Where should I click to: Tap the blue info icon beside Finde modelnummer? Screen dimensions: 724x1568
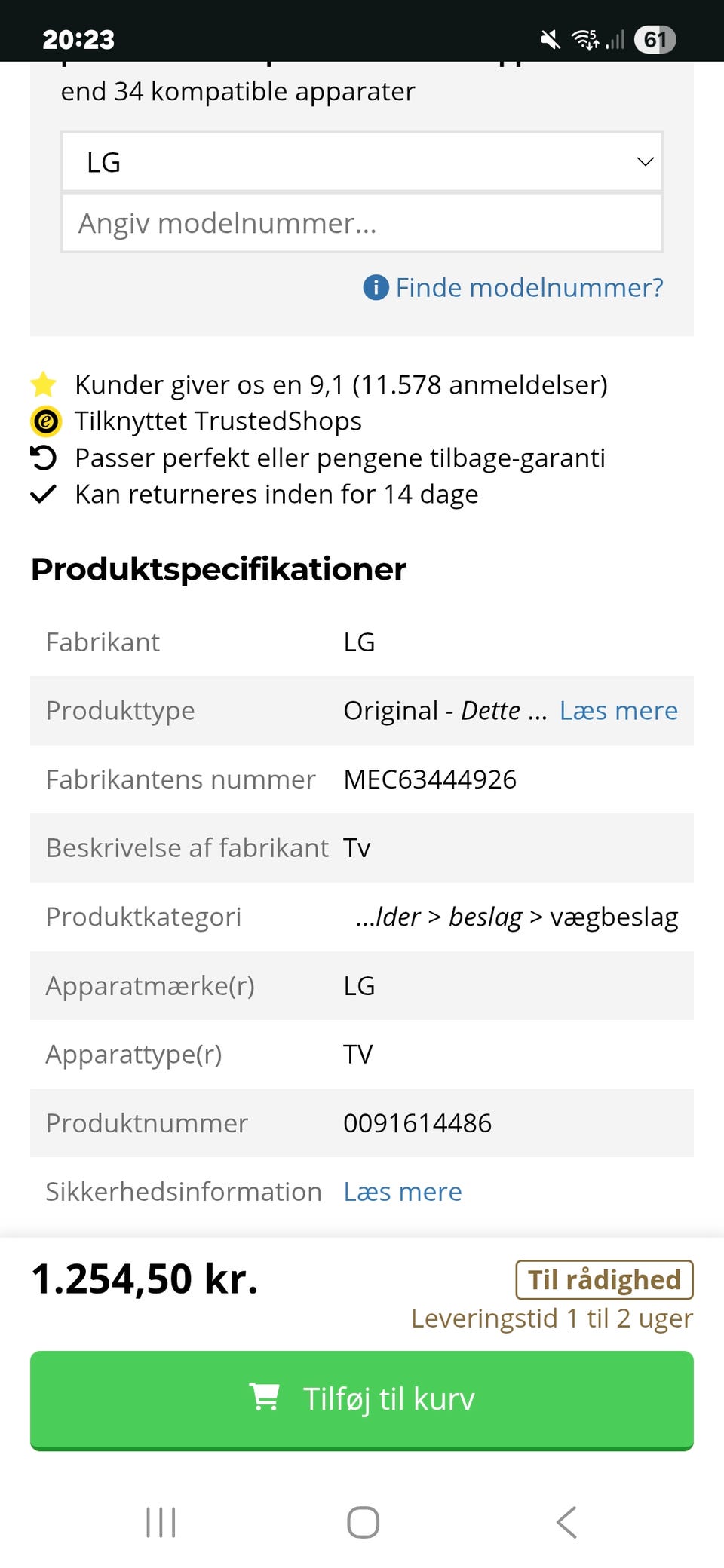tap(376, 287)
